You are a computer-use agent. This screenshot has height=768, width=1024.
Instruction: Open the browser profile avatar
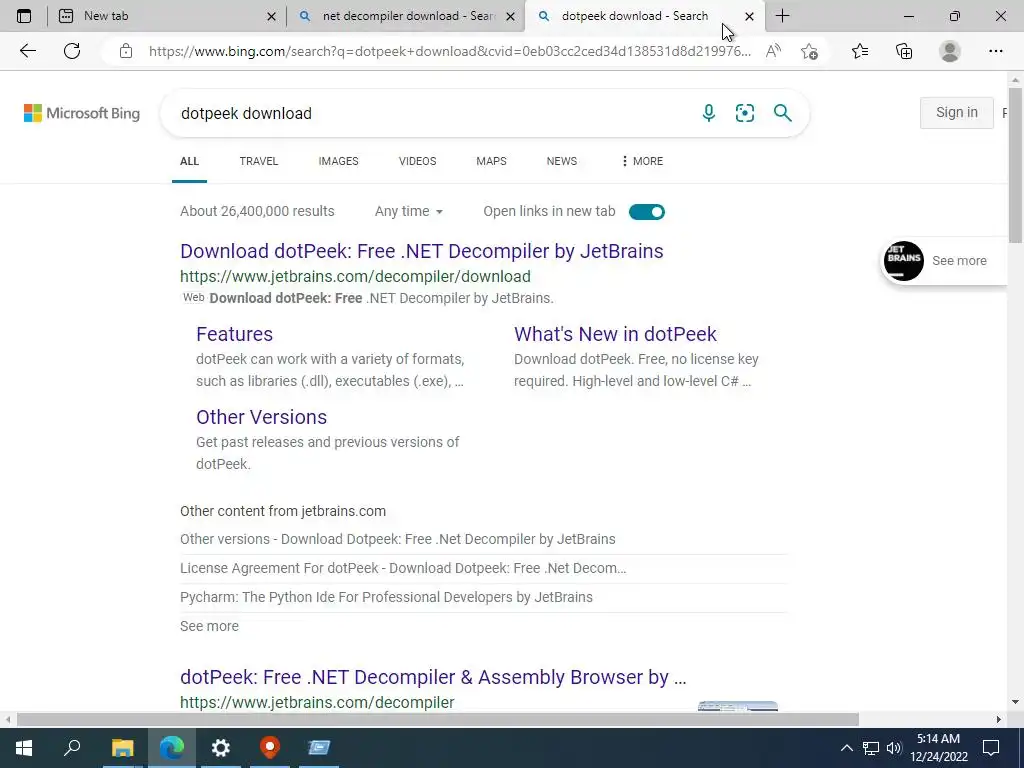point(950,51)
